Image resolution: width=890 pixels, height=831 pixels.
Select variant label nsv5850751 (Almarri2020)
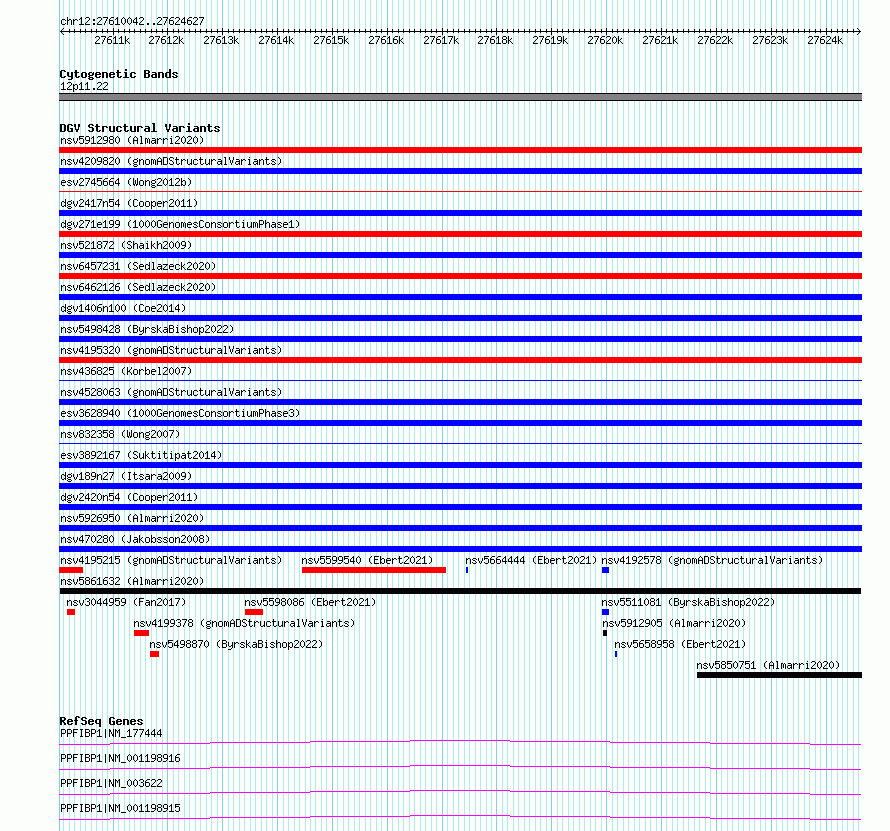[768, 665]
